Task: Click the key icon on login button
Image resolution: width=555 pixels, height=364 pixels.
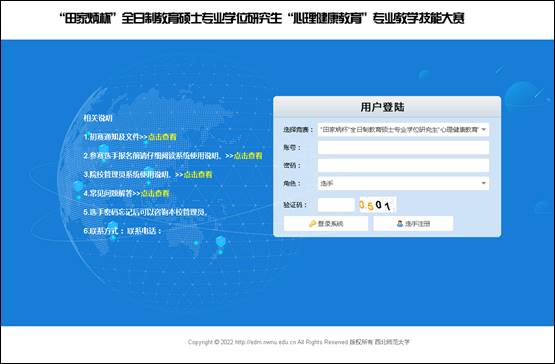Action: [x=312, y=223]
